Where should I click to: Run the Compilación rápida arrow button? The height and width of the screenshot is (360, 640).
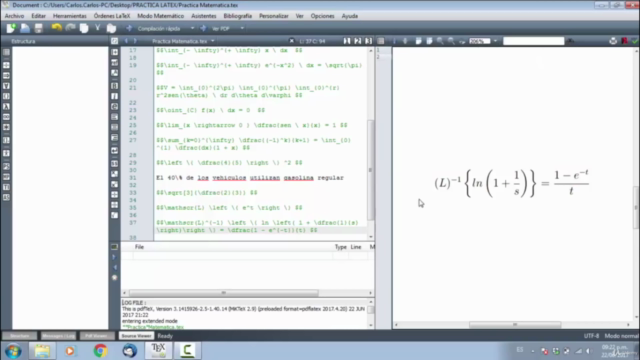129,28
